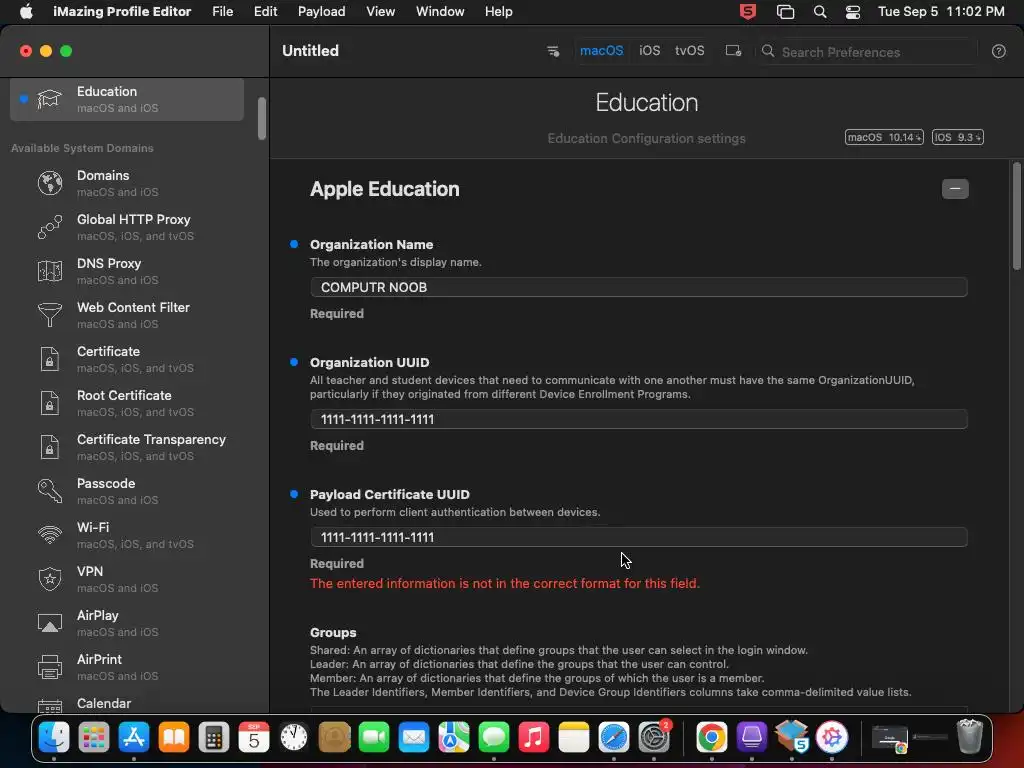Open the iMazing Profile Editor app menu
1024x768 pixels.
[122, 12]
